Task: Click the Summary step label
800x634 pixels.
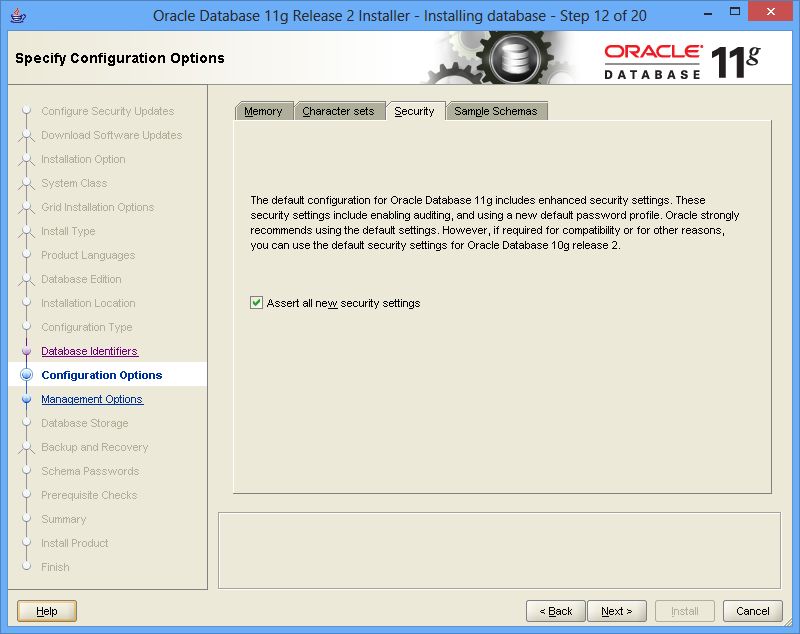Action: click(x=64, y=519)
